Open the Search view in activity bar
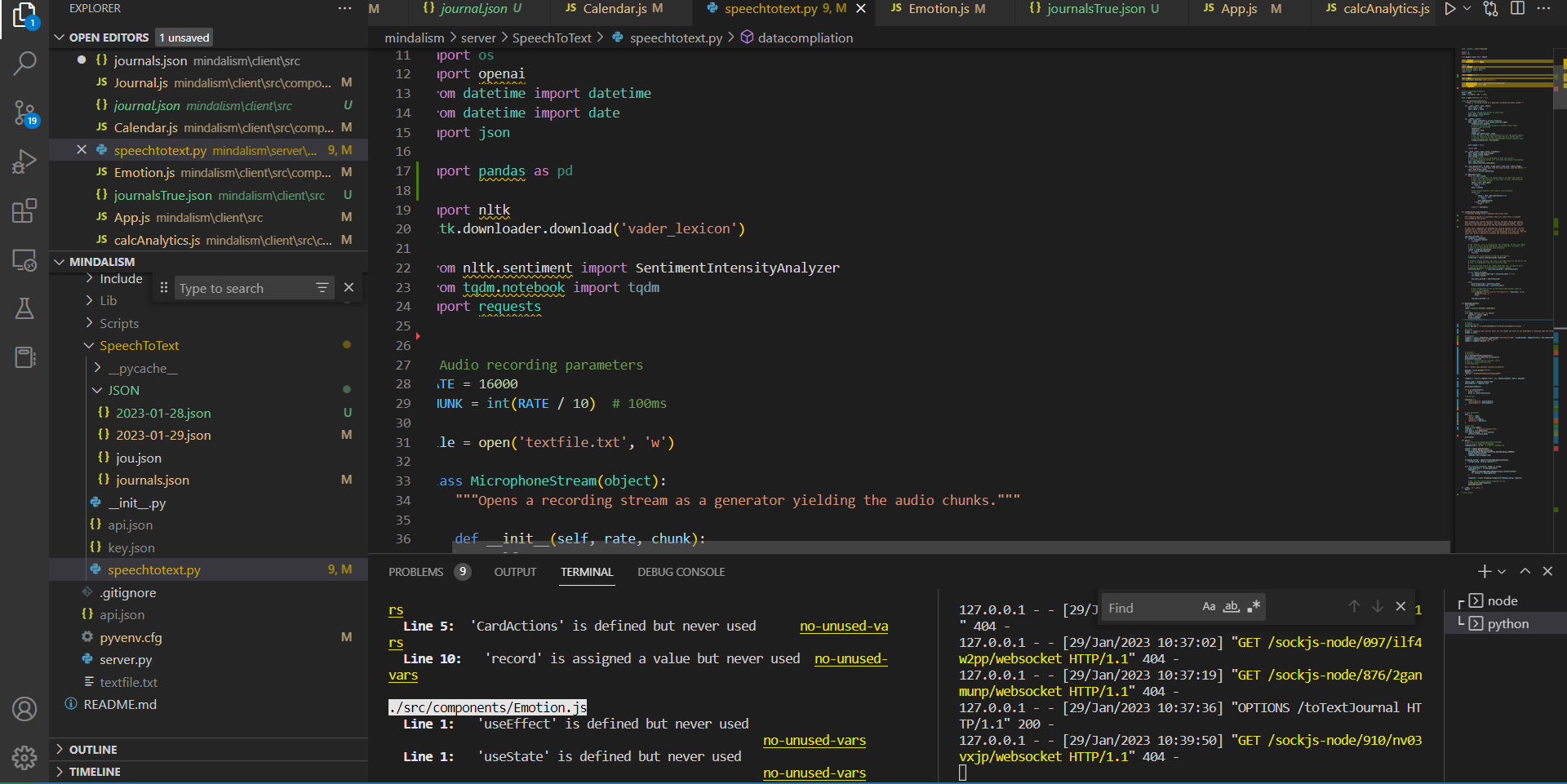Viewport: 1567px width, 784px height. (x=24, y=64)
